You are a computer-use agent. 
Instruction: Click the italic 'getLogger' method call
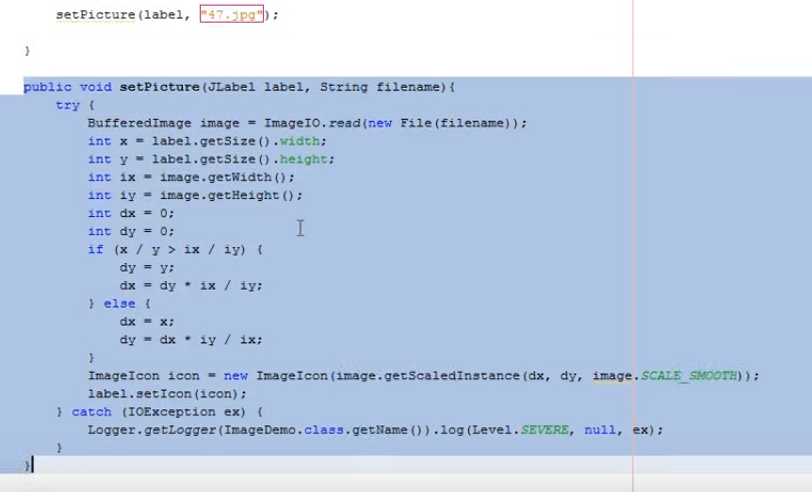pos(180,430)
